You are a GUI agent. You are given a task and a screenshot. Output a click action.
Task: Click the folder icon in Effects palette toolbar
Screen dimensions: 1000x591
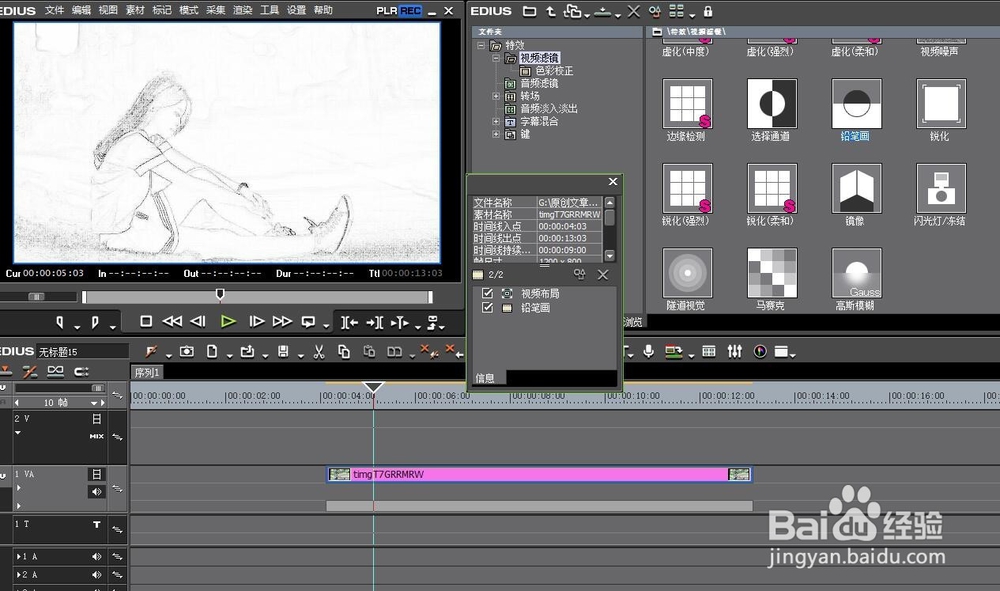[x=529, y=11]
